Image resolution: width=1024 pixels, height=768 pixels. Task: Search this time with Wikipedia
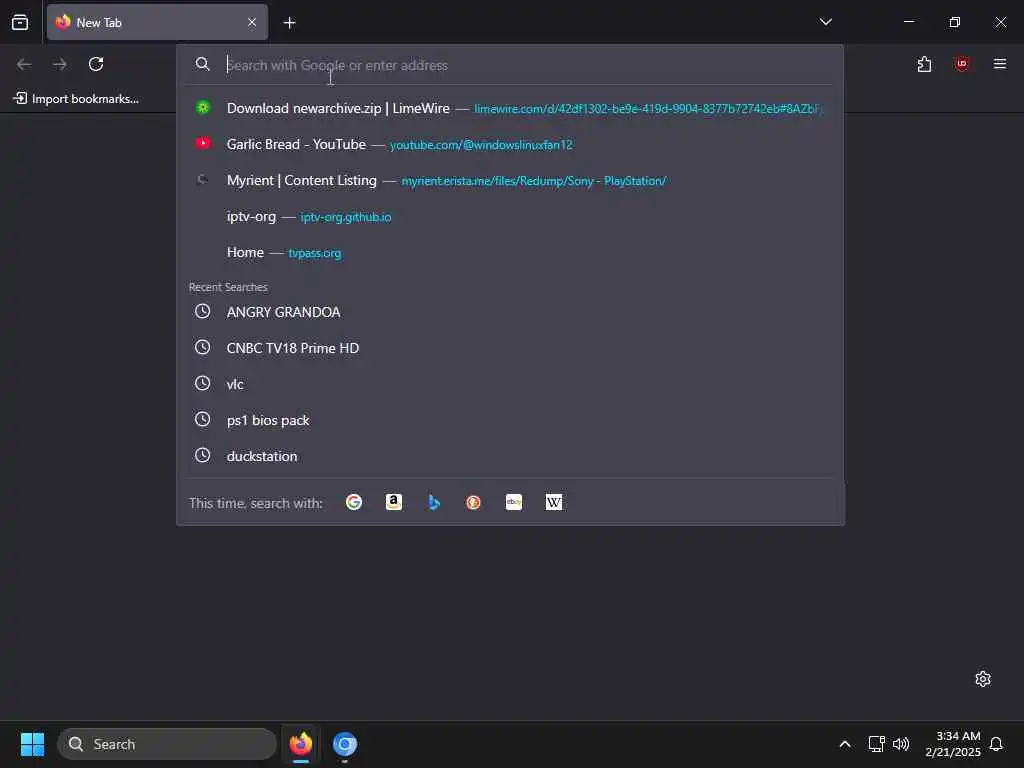(x=554, y=502)
